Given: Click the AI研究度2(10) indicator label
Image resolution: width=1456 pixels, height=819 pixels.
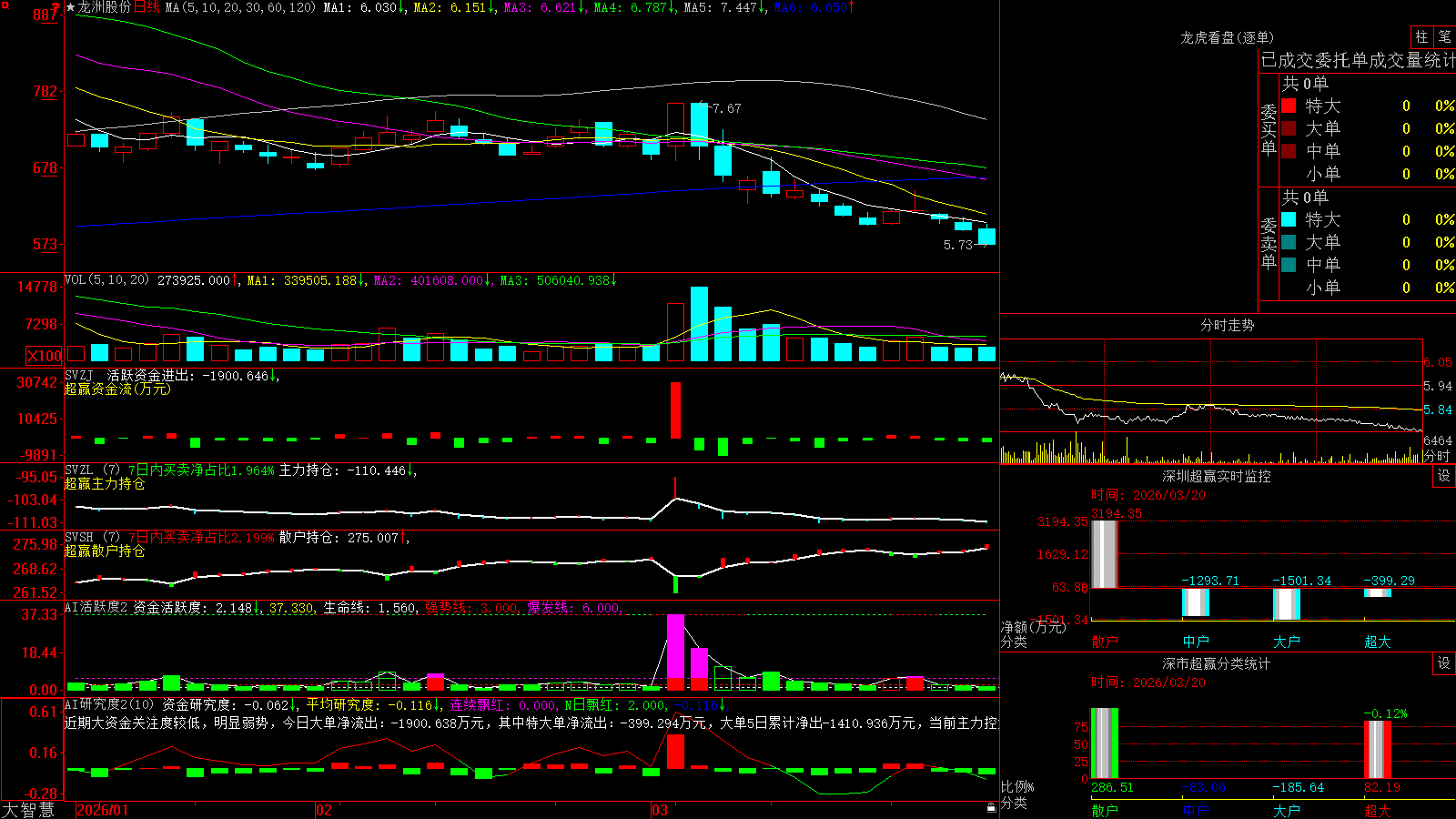Looking at the screenshot, I should tap(110, 704).
